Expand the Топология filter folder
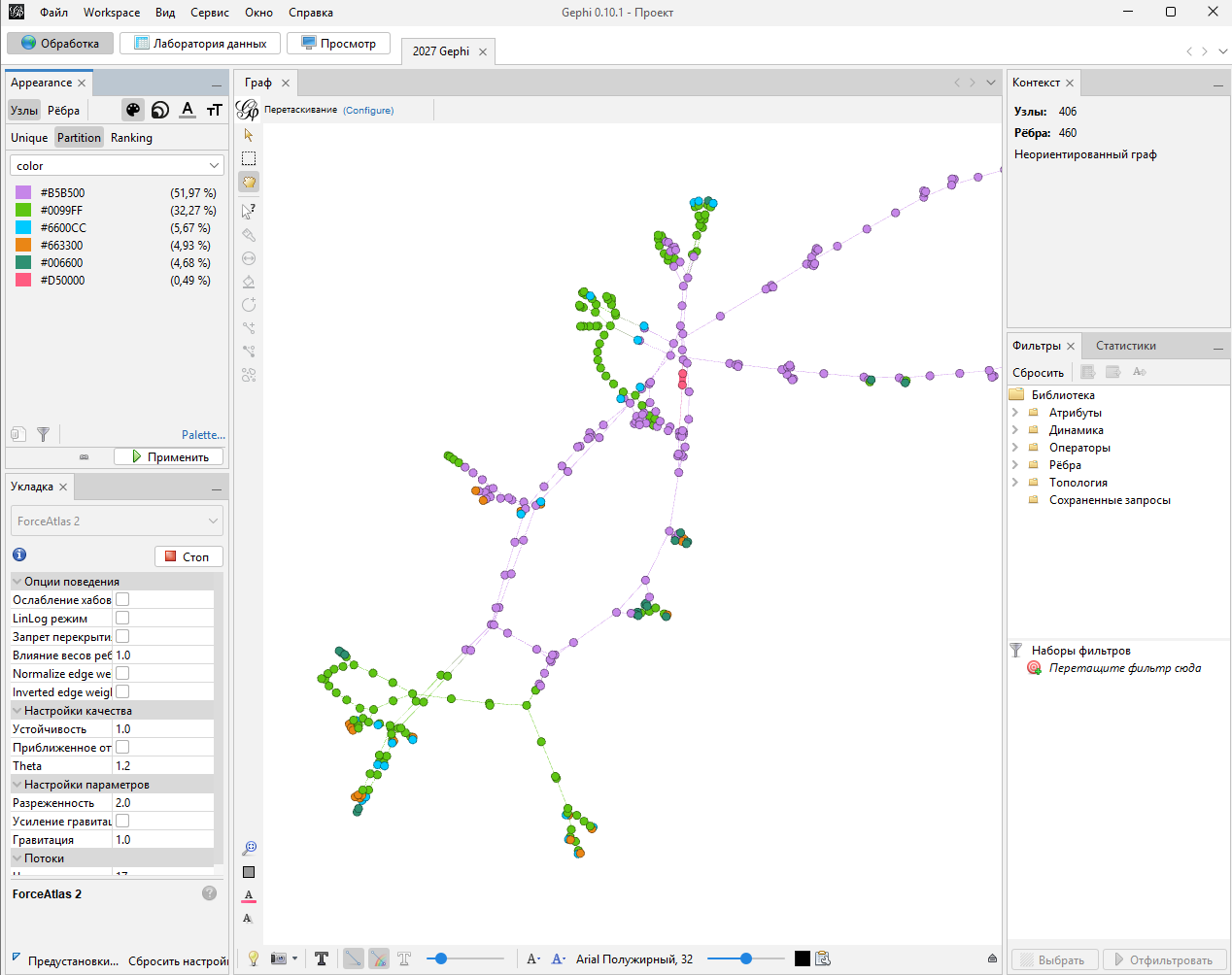Viewport: 1232px width, 975px height. (x=1015, y=483)
